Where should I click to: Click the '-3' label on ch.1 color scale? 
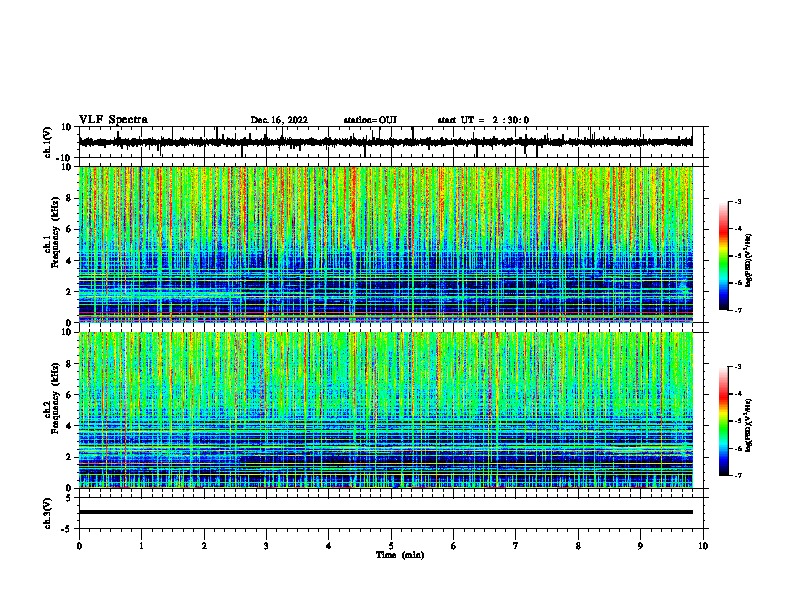(x=738, y=201)
